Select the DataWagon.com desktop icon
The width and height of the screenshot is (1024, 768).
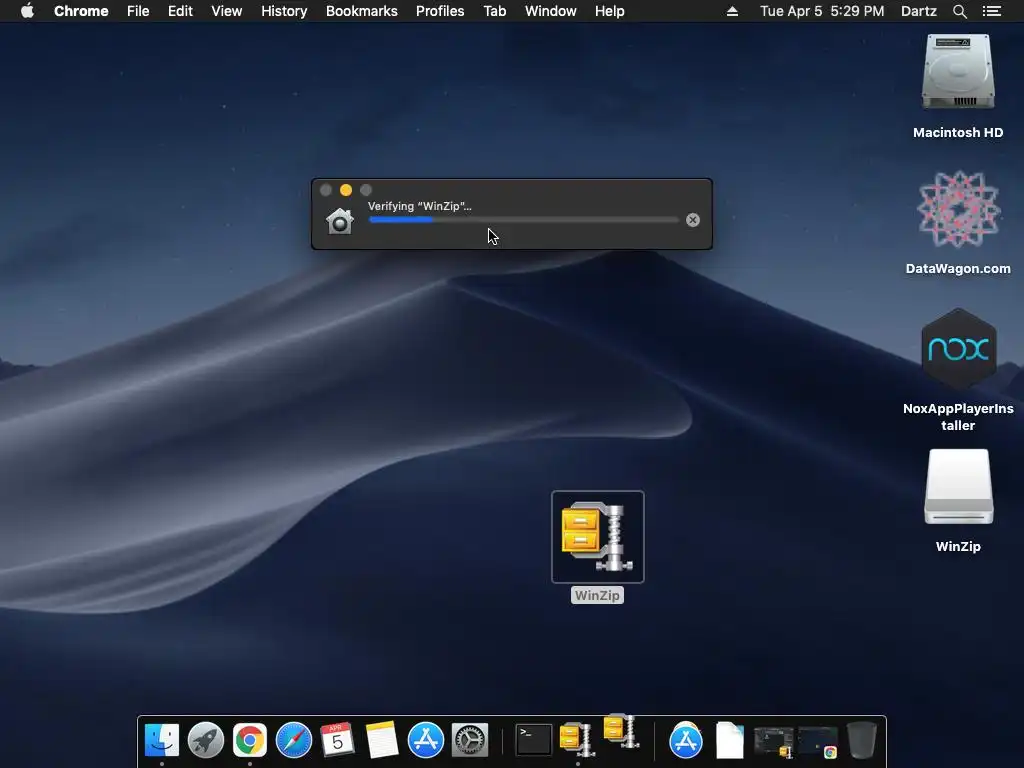pyautogui.click(x=958, y=209)
